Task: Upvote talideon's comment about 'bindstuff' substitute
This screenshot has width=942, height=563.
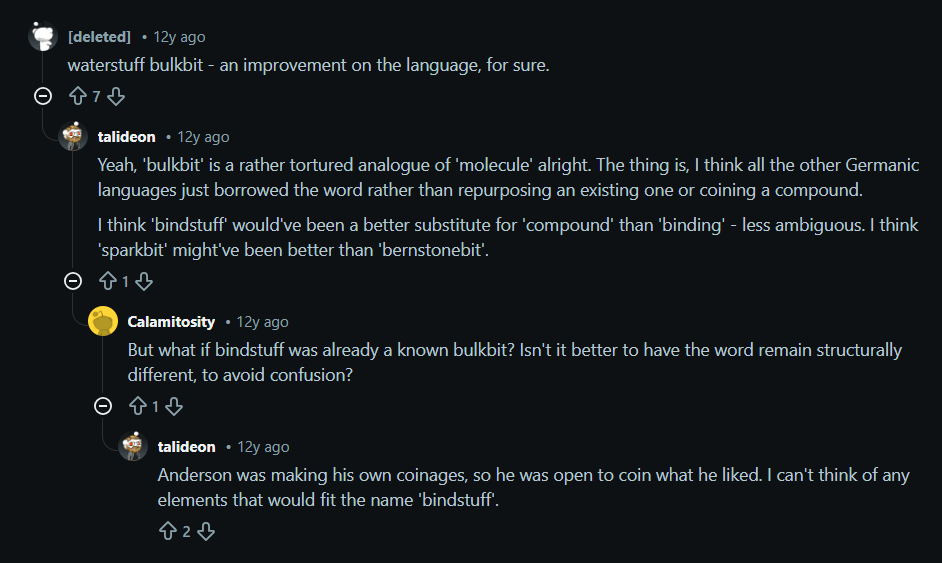Action: [x=107, y=281]
